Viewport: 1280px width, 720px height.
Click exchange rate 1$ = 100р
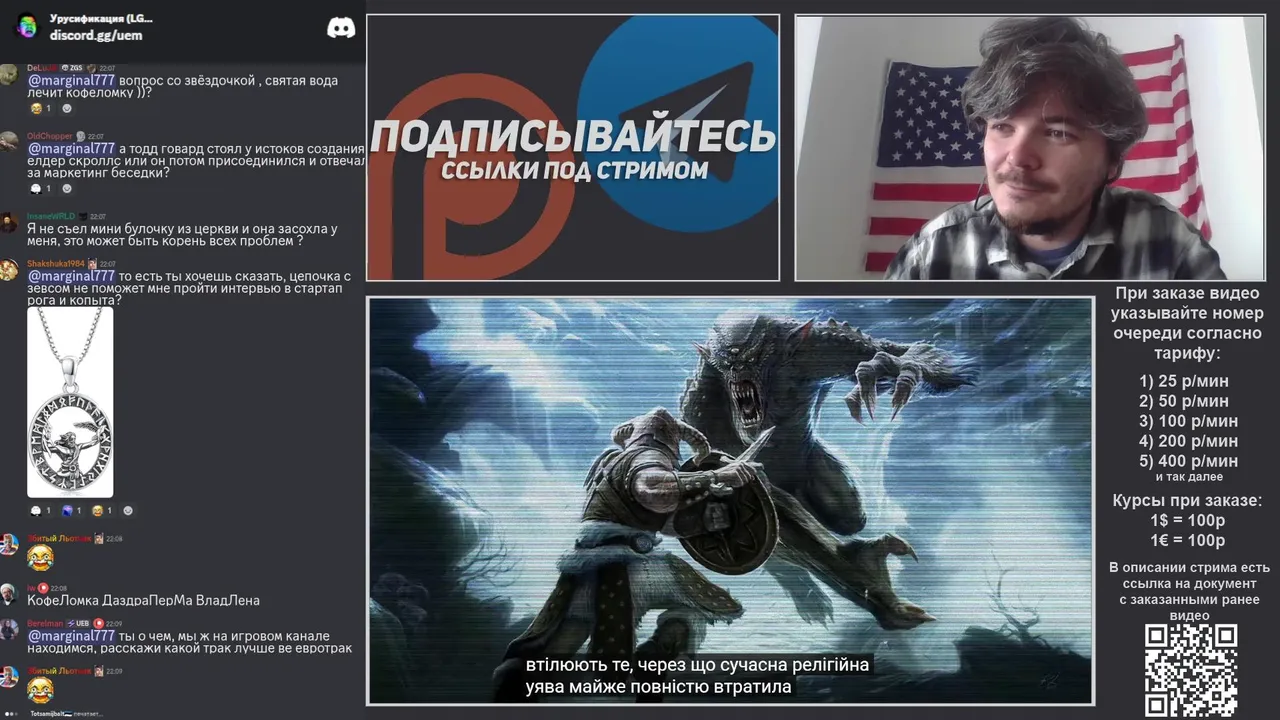pyautogui.click(x=1187, y=521)
